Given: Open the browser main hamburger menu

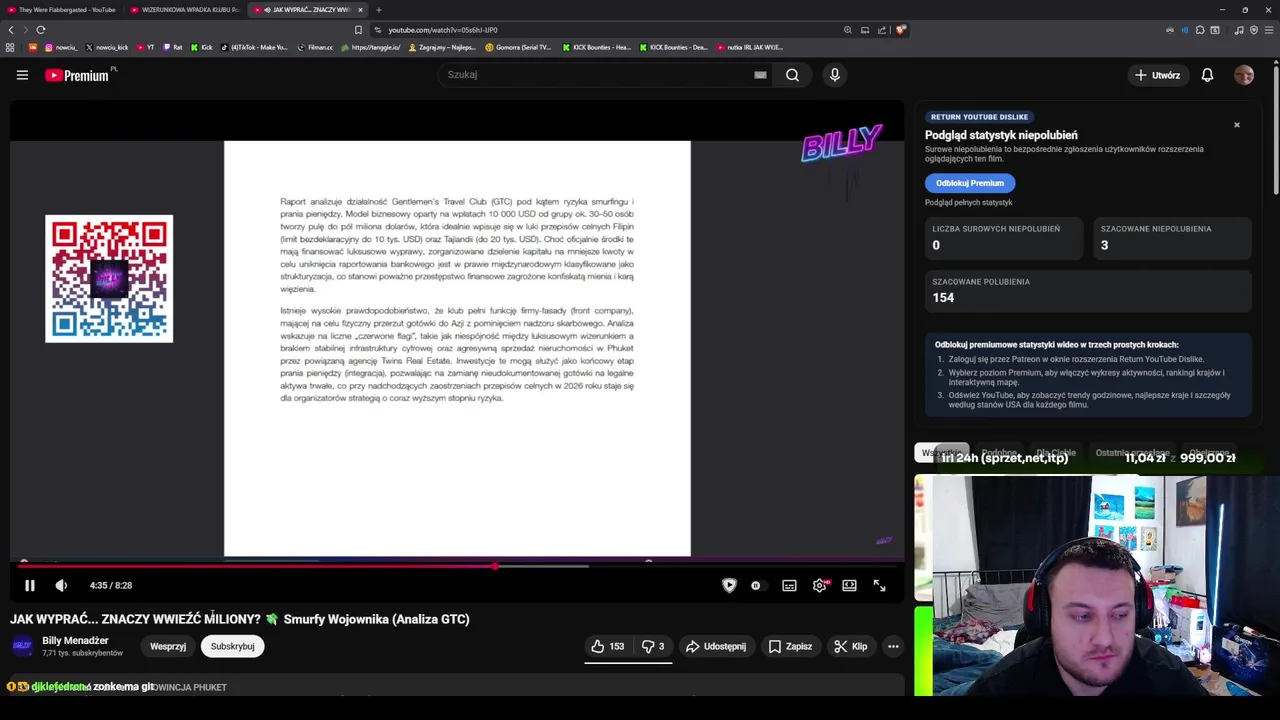Looking at the screenshot, I should pos(1269,30).
